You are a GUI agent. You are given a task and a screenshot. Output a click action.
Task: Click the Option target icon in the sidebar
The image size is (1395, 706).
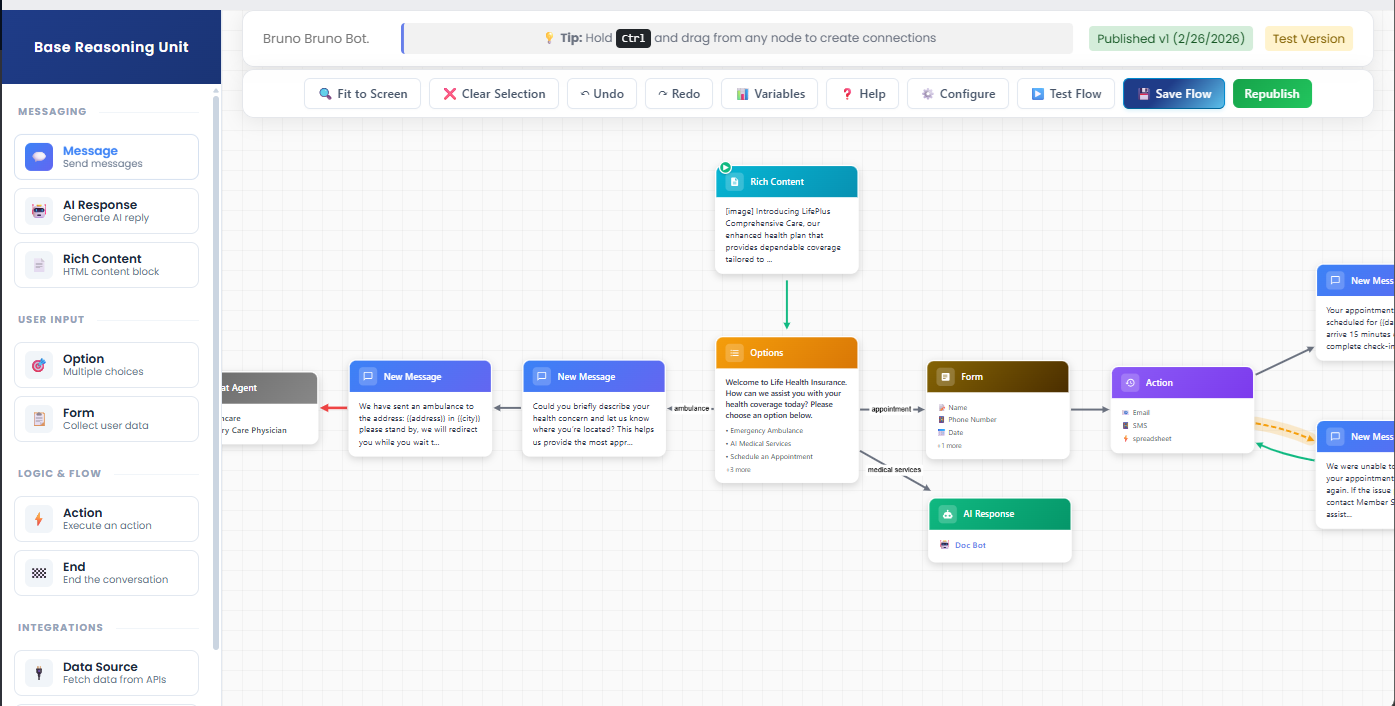pyautogui.click(x=39, y=365)
